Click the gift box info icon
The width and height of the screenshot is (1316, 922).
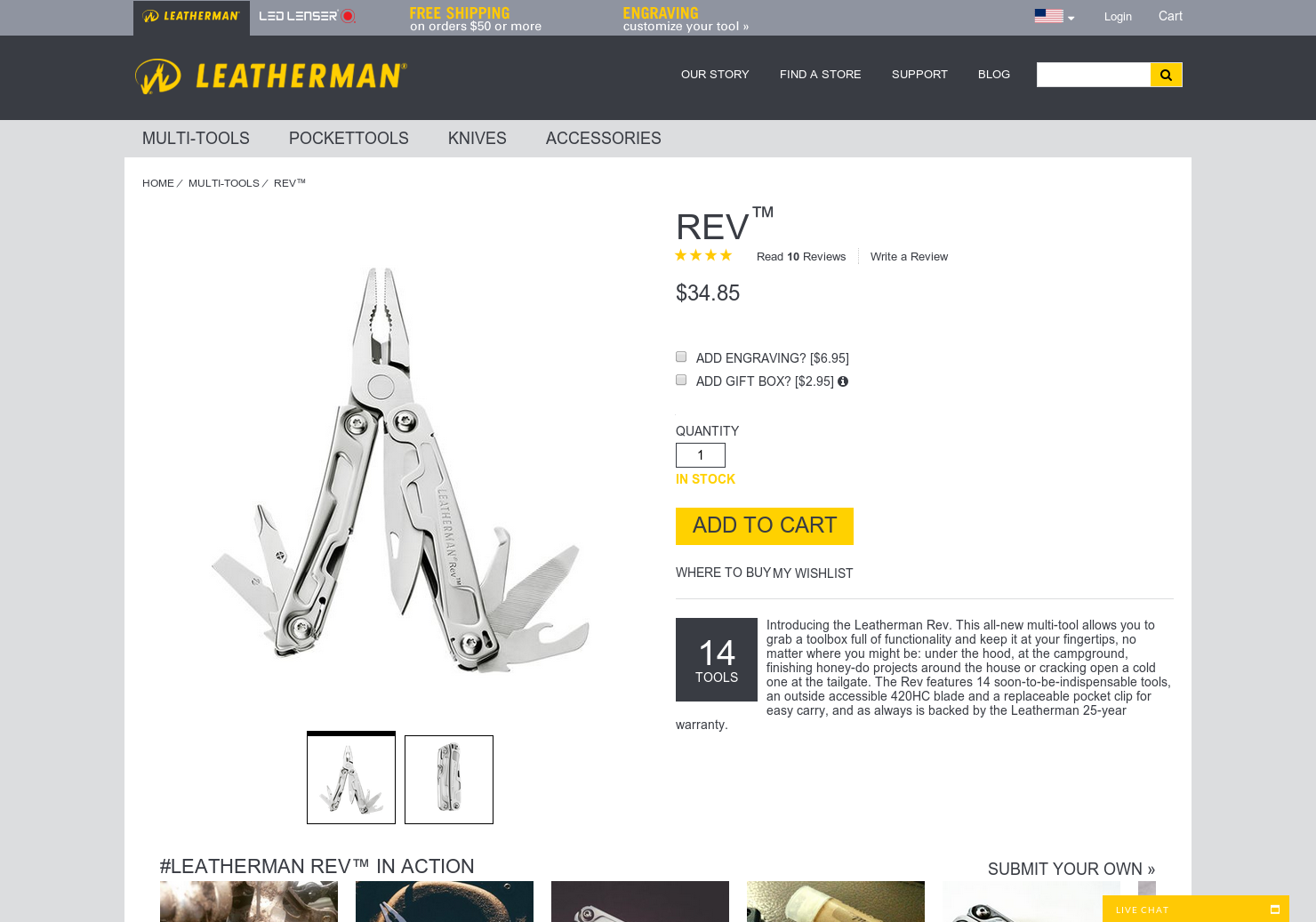843,381
